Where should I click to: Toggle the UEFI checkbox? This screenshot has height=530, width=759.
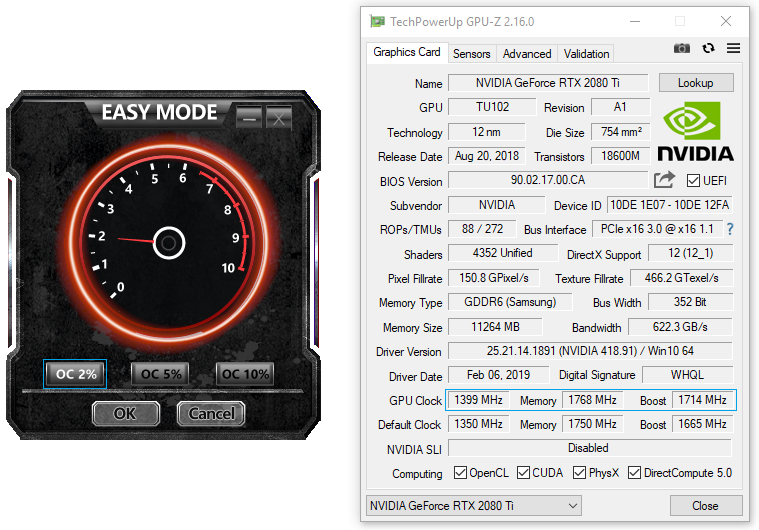[693, 181]
